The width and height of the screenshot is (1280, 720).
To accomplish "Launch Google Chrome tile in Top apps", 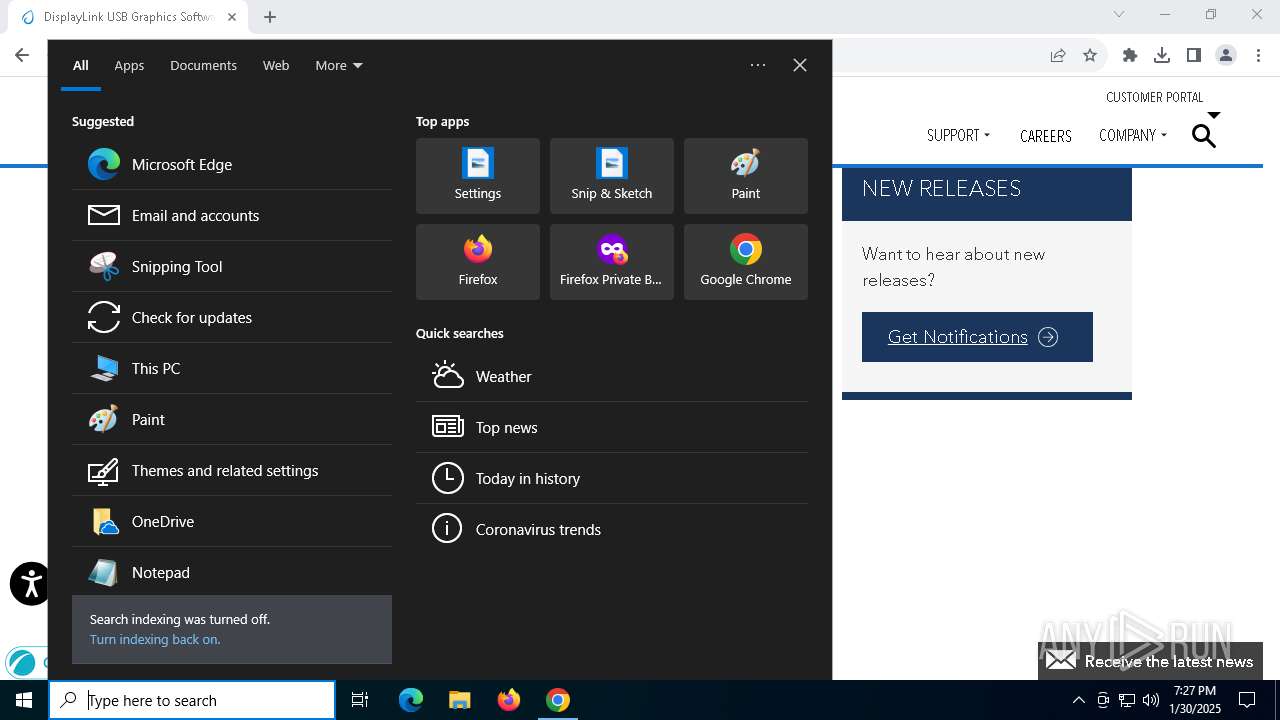I will tap(746, 262).
